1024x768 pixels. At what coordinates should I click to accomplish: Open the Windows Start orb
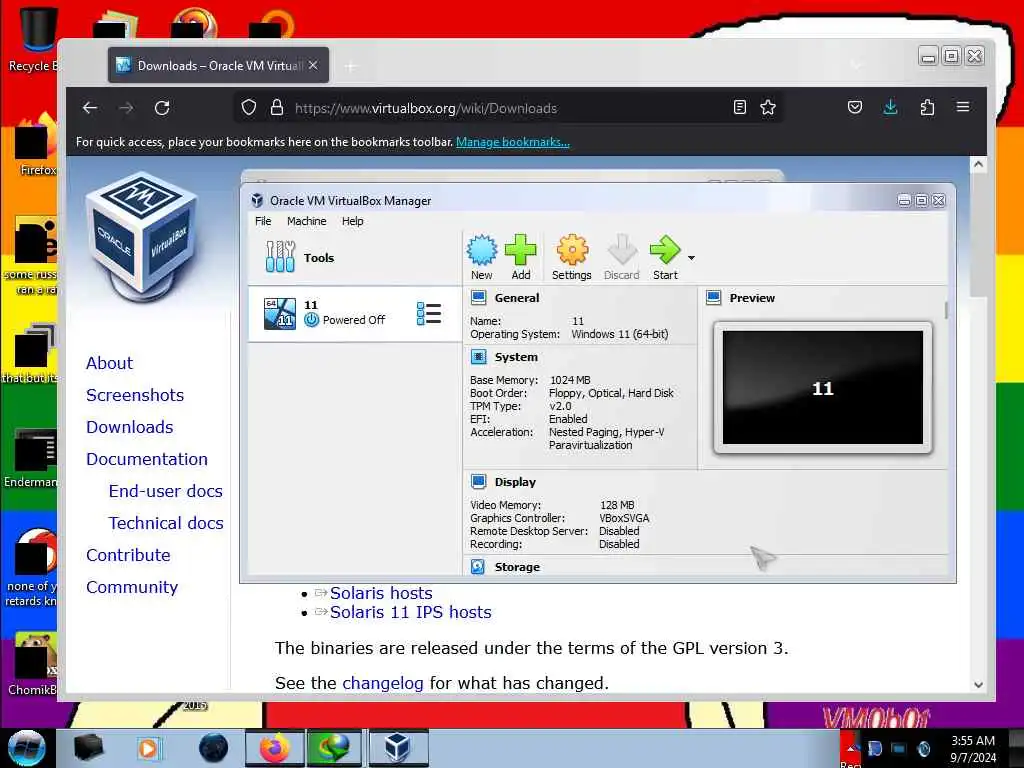click(x=27, y=748)
